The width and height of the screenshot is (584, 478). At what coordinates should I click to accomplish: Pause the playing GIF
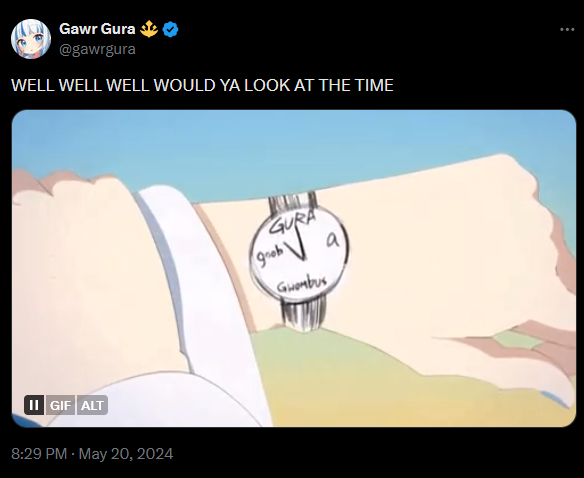pos(34,405)
